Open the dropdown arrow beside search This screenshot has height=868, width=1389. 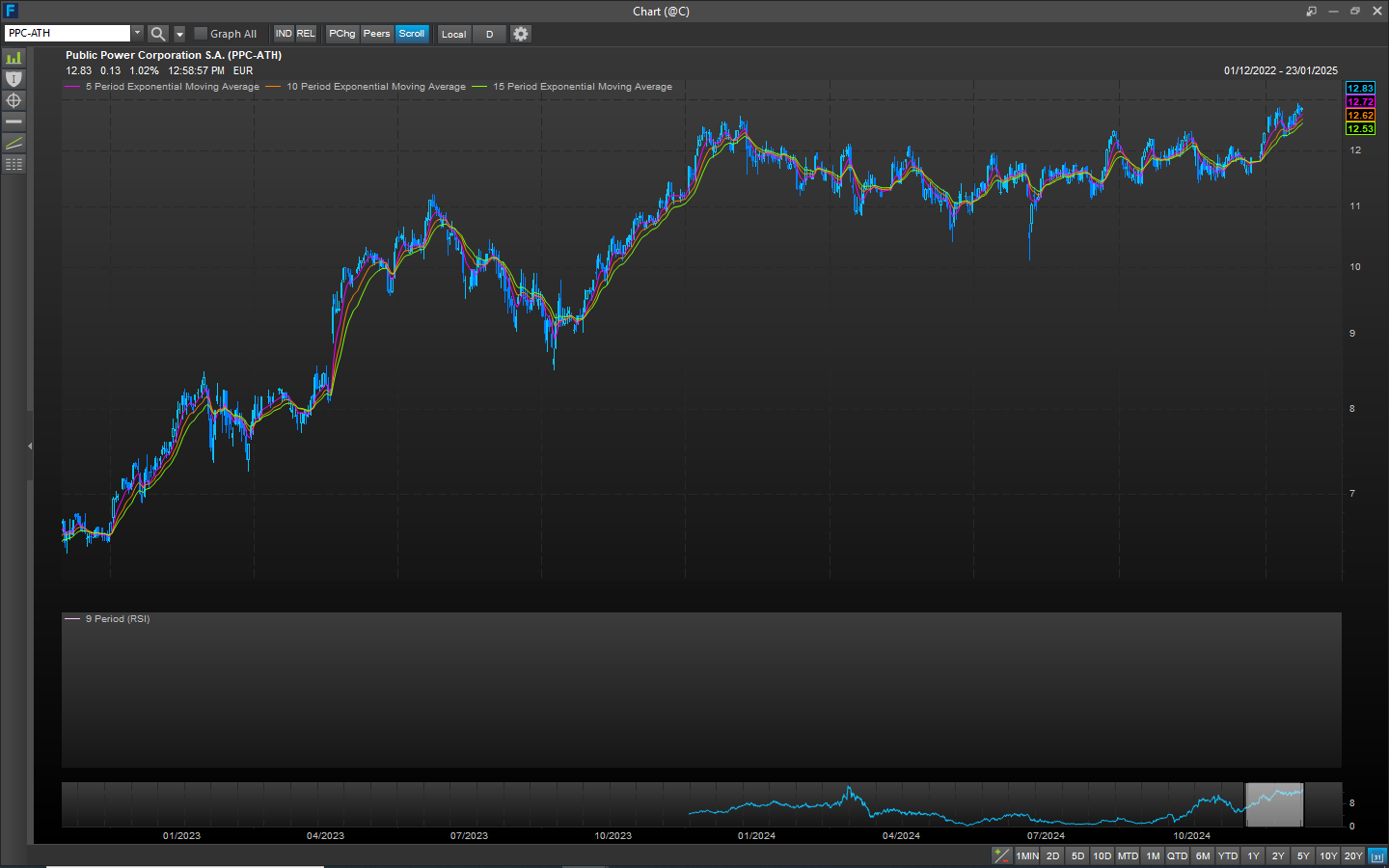pyautogui.click(x=179, y=34)
